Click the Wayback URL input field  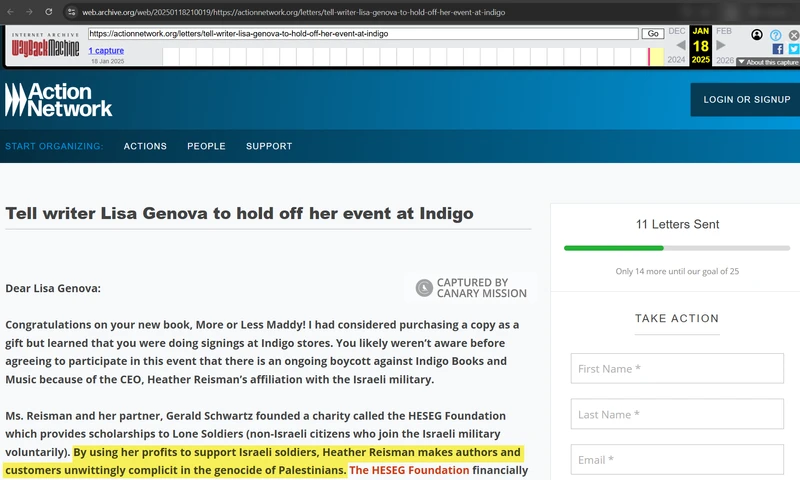click(363, 34)
